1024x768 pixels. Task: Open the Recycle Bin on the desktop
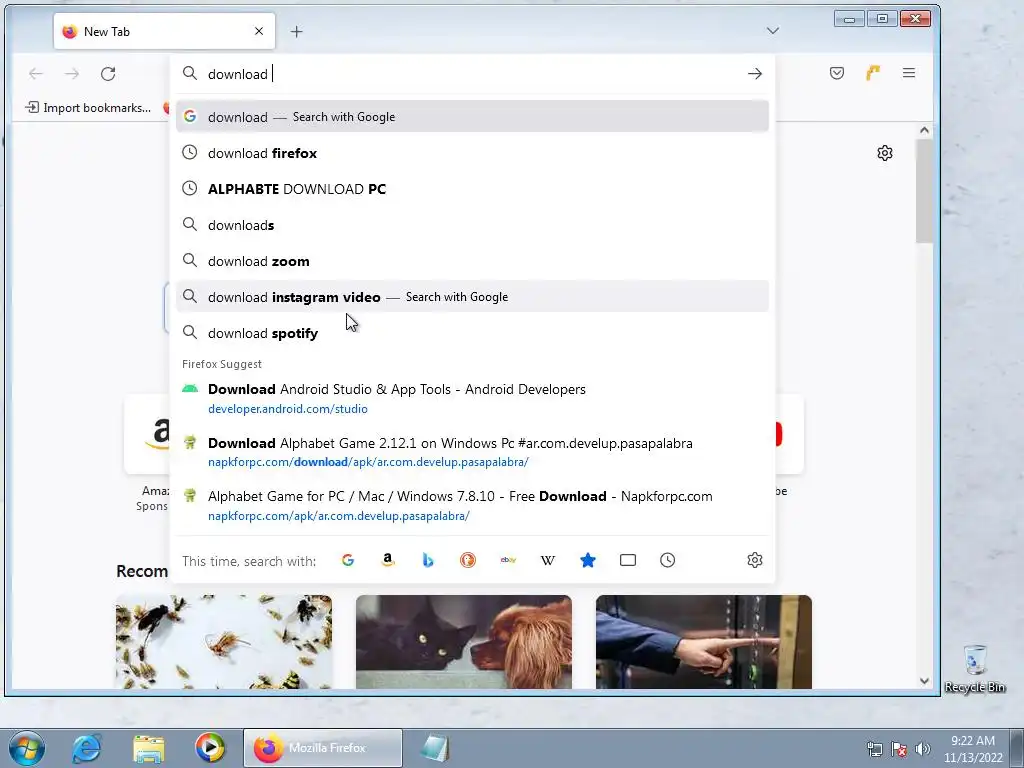click(974, 669)
